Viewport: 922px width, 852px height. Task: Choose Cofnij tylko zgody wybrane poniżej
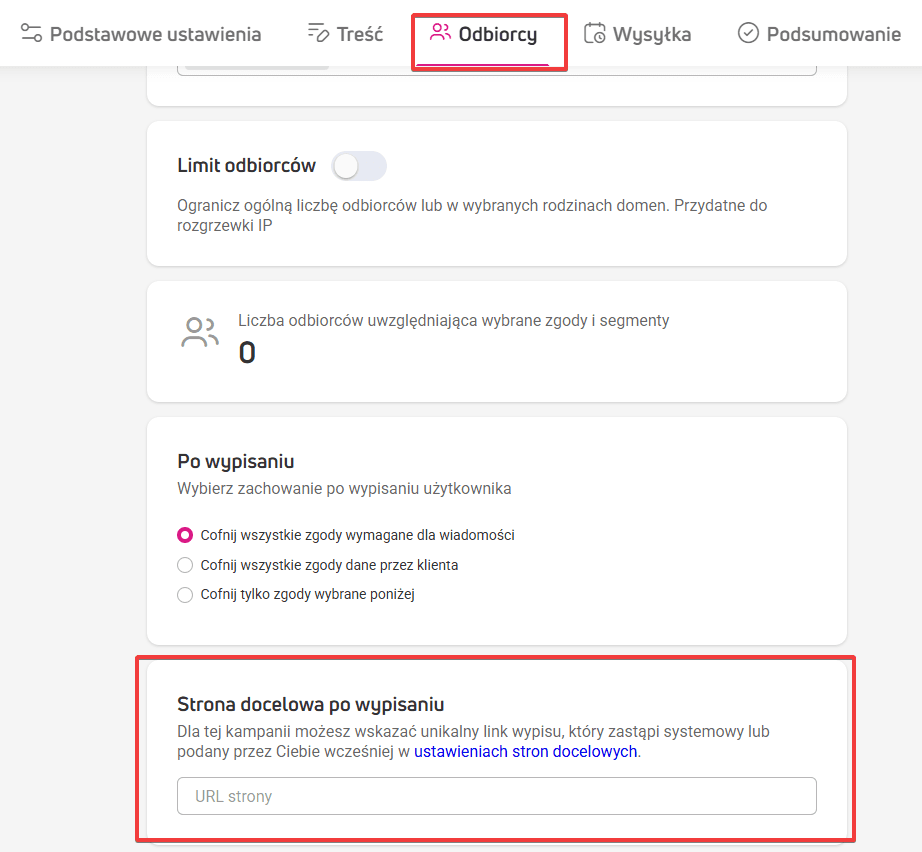(185, 594)
